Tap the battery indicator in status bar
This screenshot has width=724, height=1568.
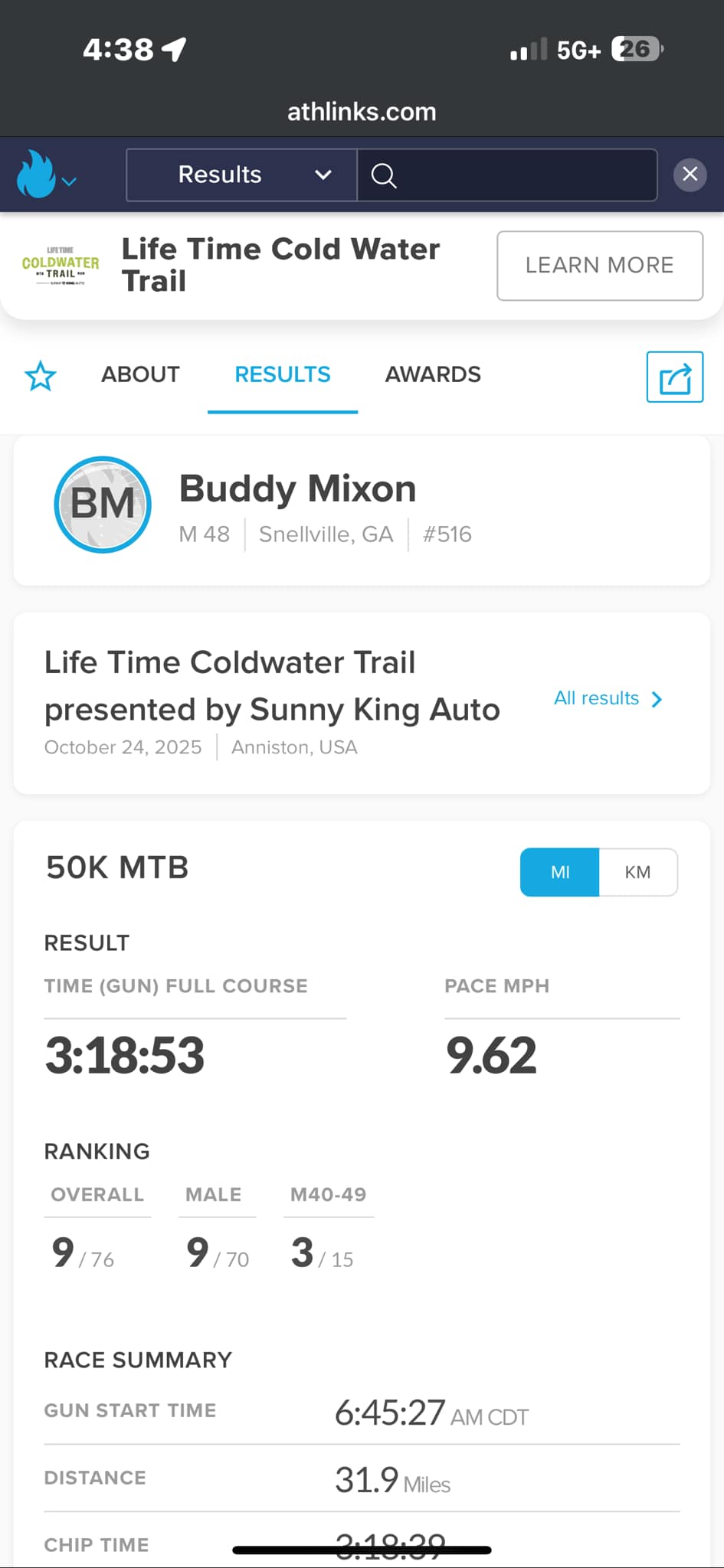point(636,50)
